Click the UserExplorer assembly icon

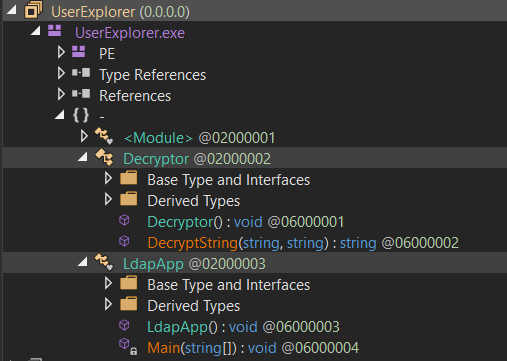tap(33, 10)
